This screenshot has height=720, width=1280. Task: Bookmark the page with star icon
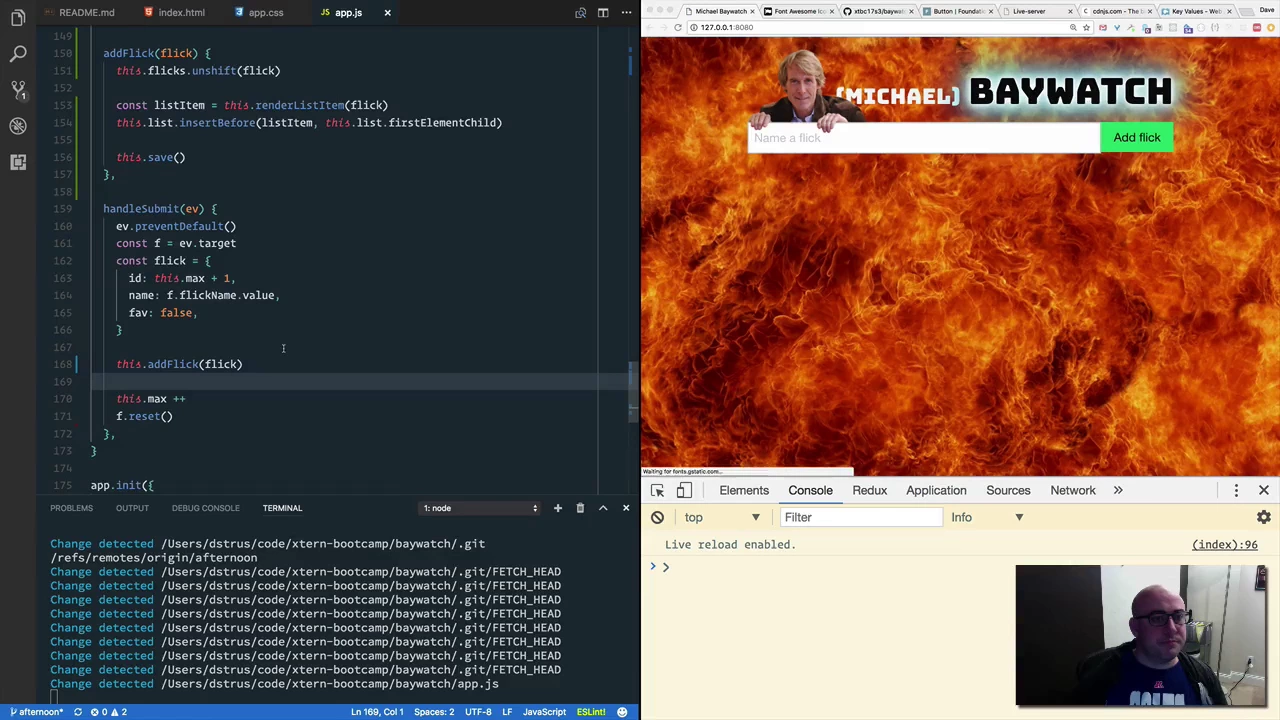pos(1088,27)
